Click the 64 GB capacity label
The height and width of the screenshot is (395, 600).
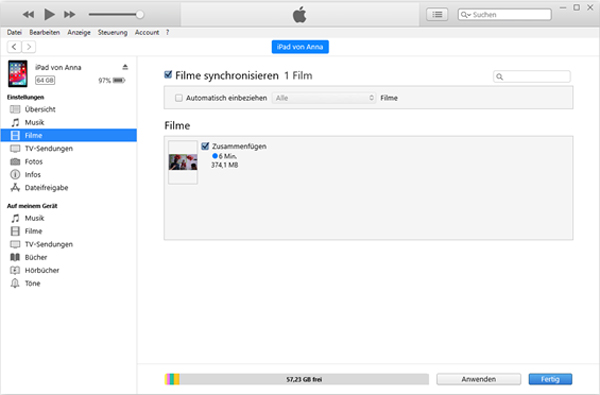pos(45,80)
